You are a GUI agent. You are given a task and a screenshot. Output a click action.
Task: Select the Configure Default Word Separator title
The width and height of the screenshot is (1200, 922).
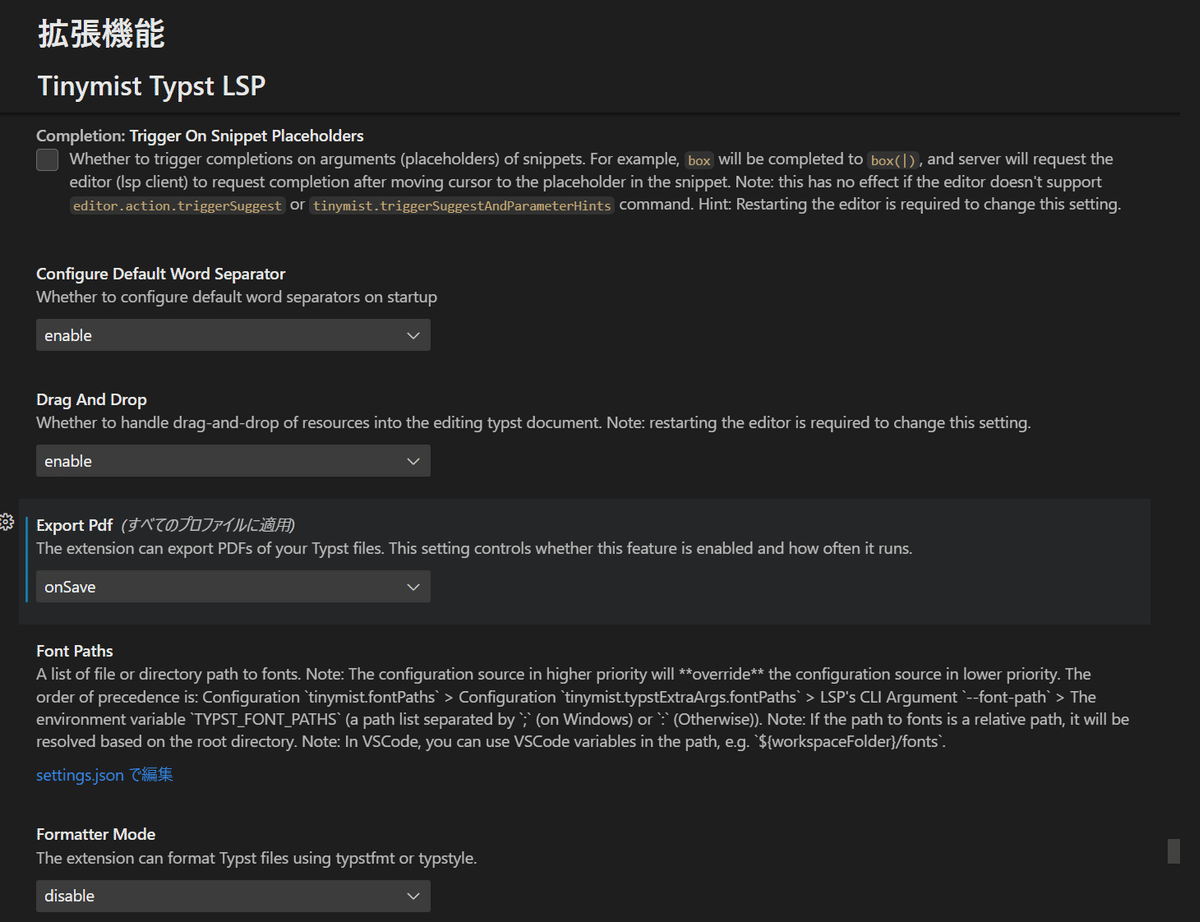160,274
